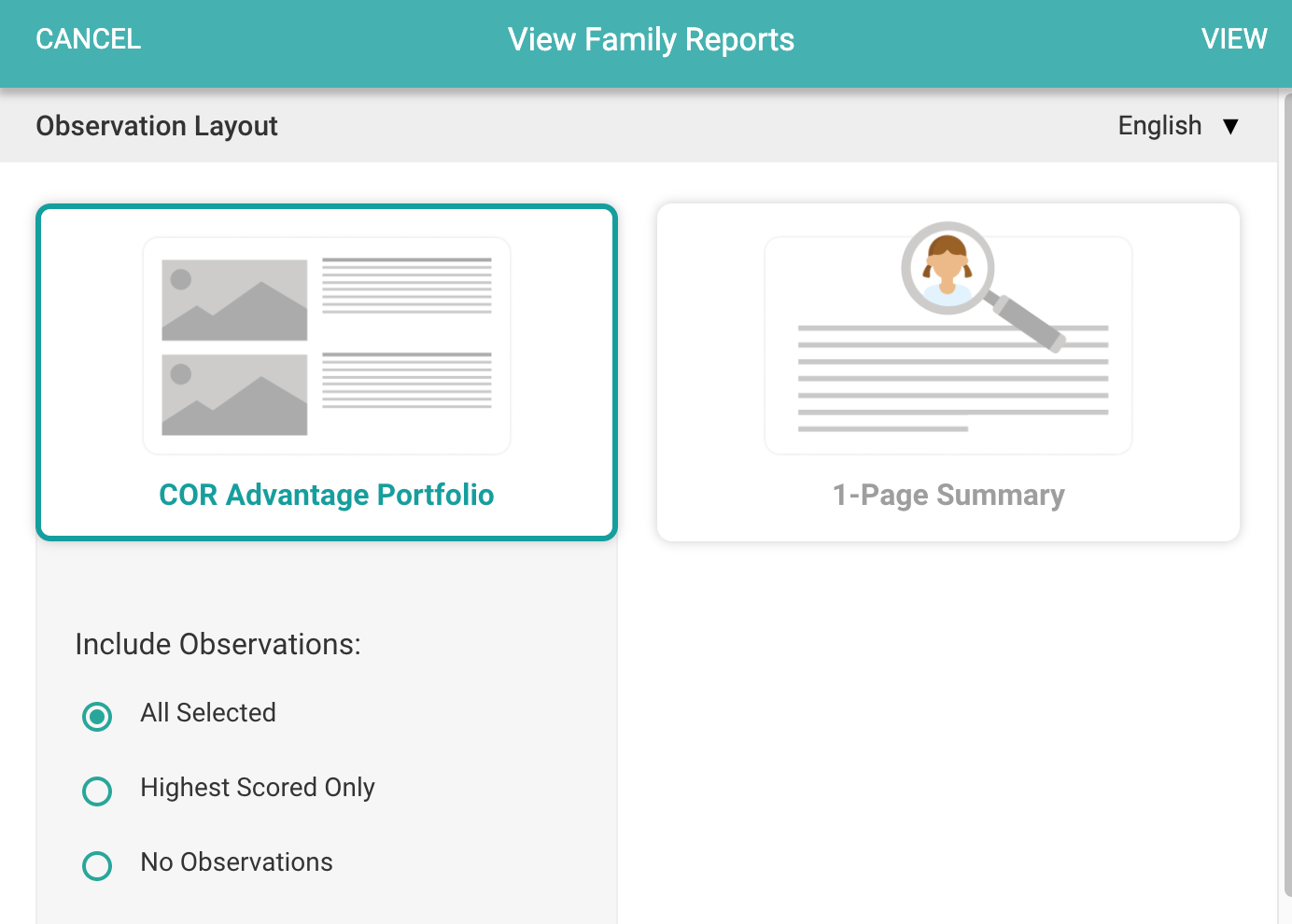Click the language selector arrow
The image size is (1292, 924).
coord(1230,125)
